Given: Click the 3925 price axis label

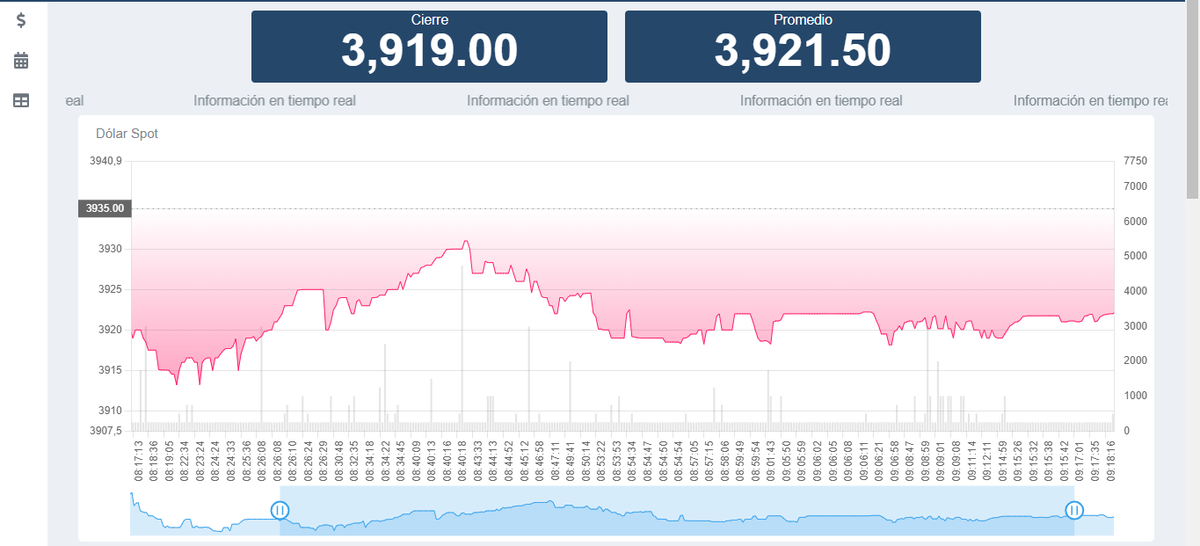Looking at the screenshot, I should click(110, 289).
